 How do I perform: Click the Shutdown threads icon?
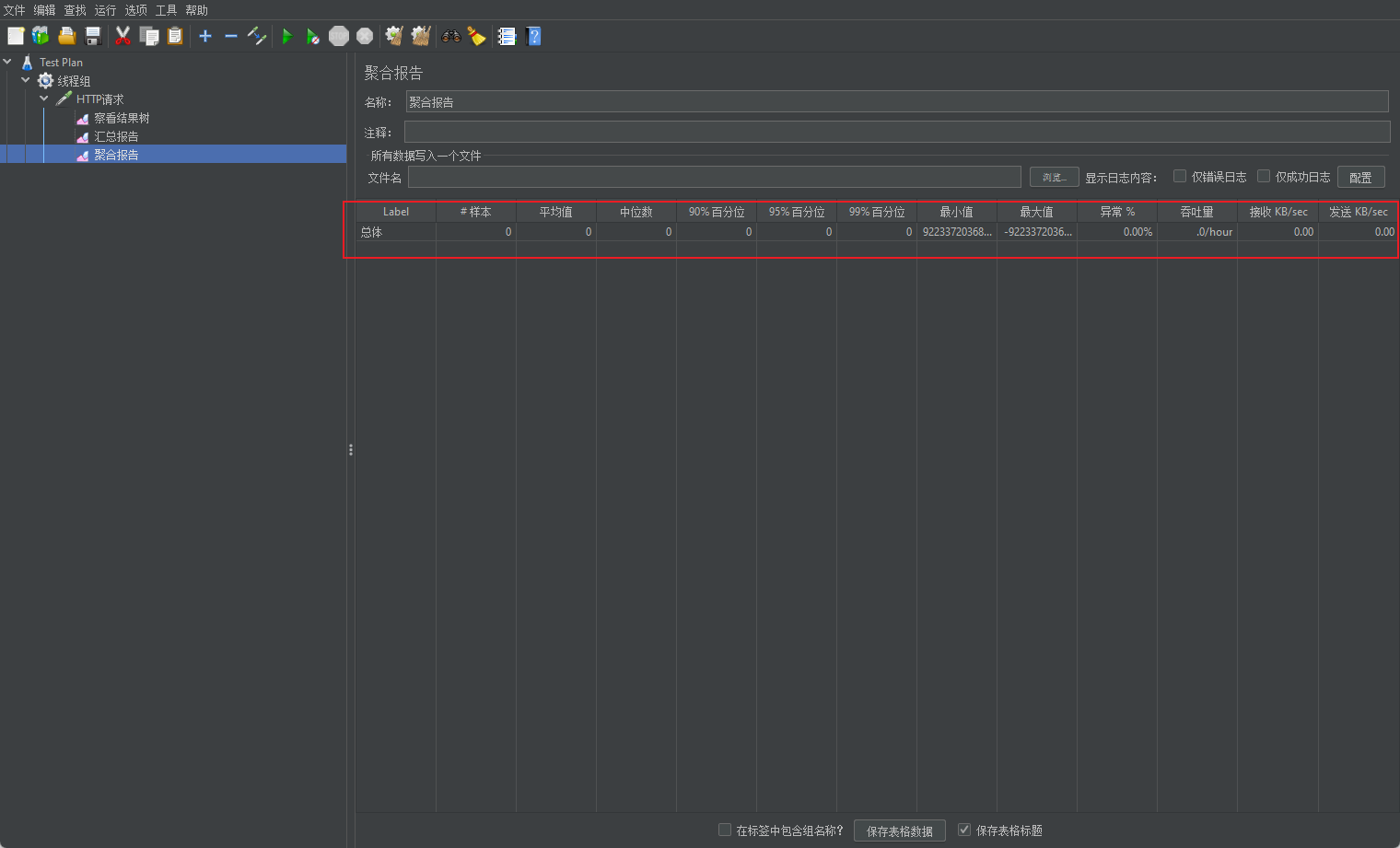click(x=365, y=36)
